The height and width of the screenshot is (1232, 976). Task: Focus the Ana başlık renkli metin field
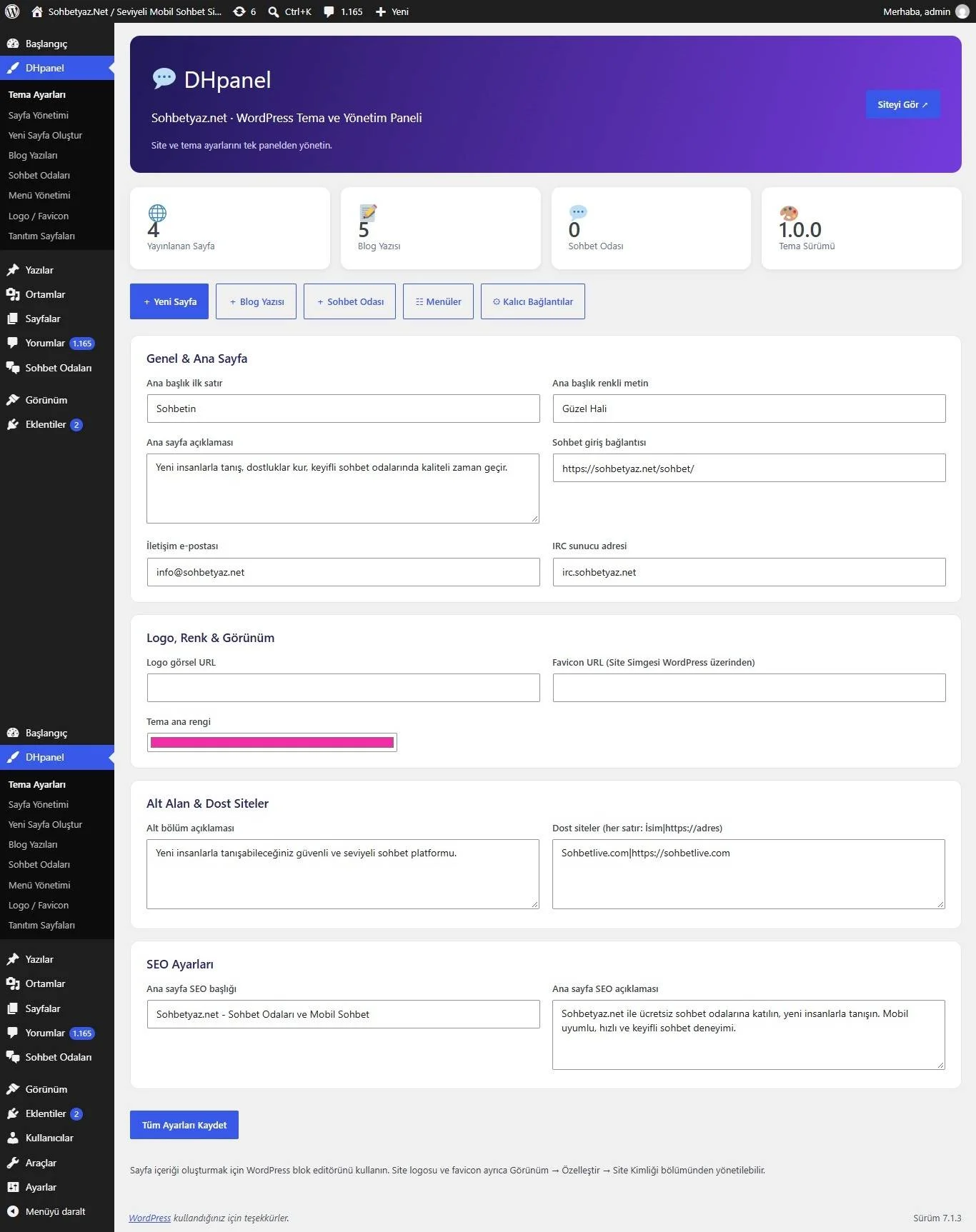[x=750, y=409]
